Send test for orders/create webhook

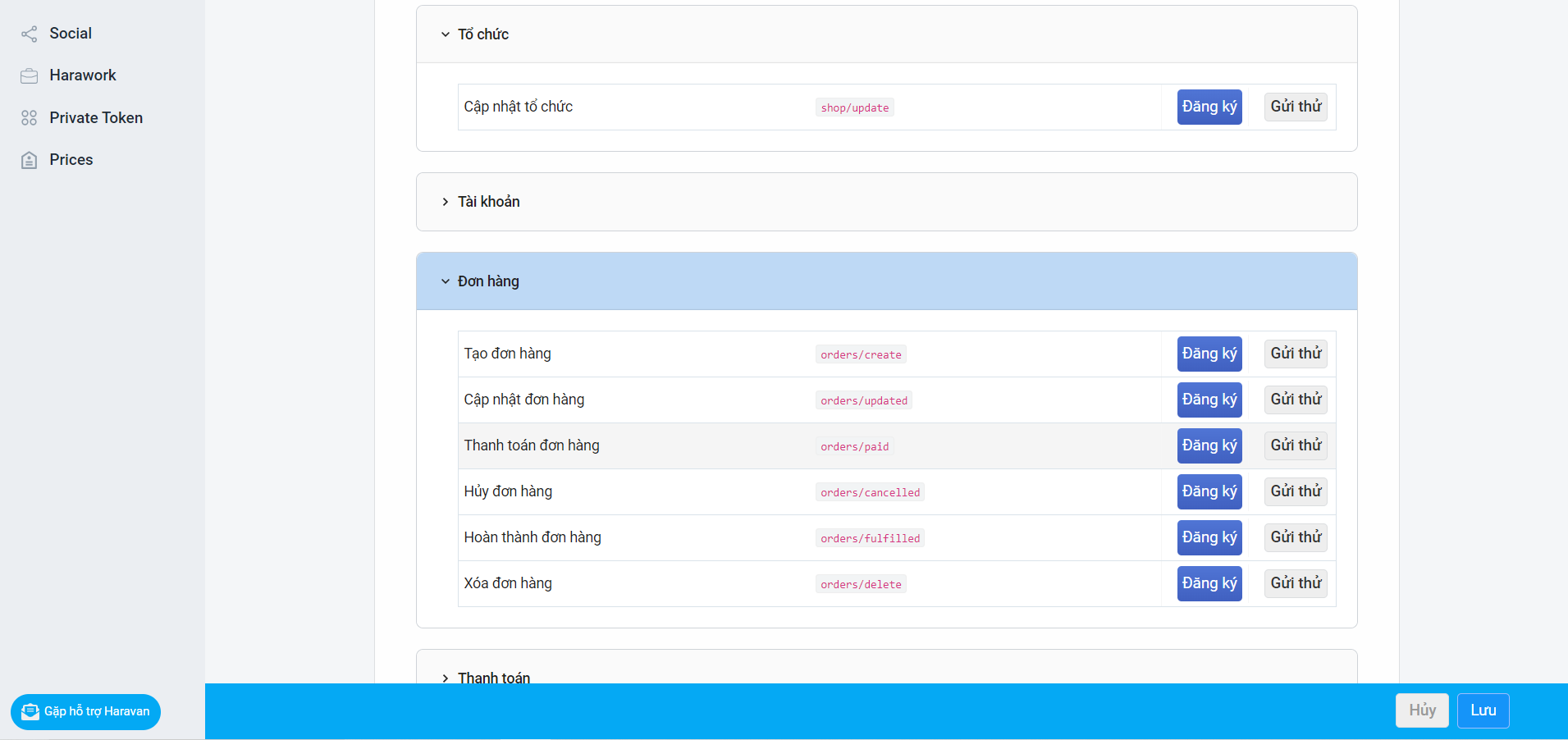(x=1296, y=354)
